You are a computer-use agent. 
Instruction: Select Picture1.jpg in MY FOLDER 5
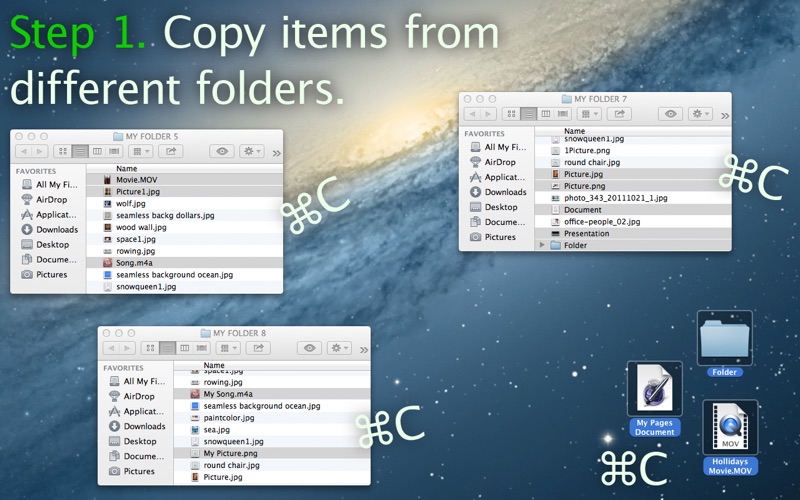coord(185,192)
